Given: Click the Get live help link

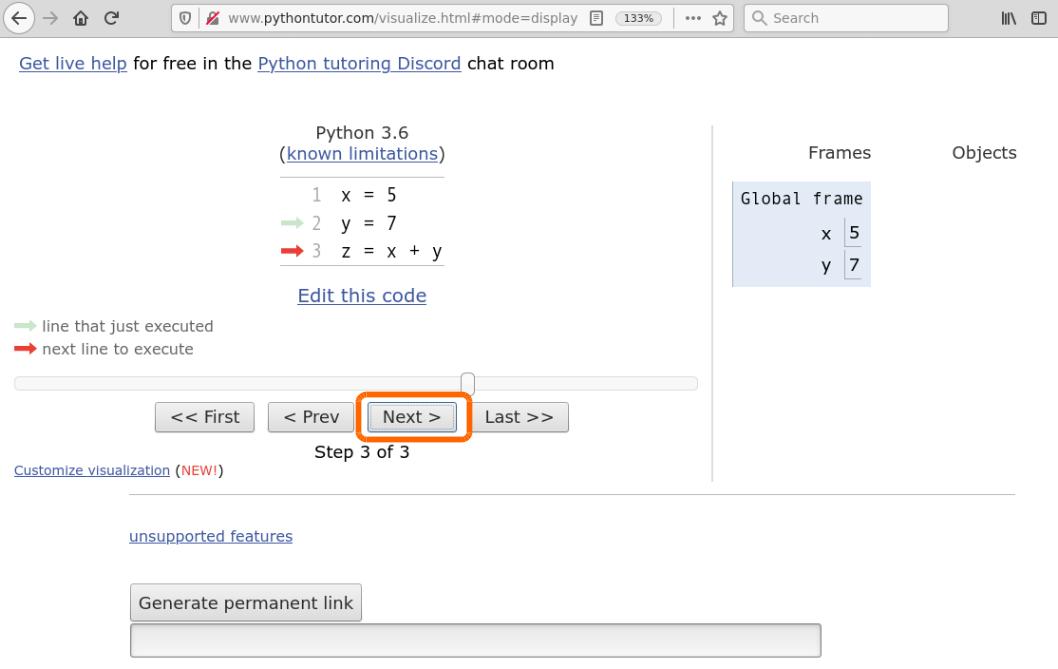Looking at the screenshot, I should click(72, 63).
